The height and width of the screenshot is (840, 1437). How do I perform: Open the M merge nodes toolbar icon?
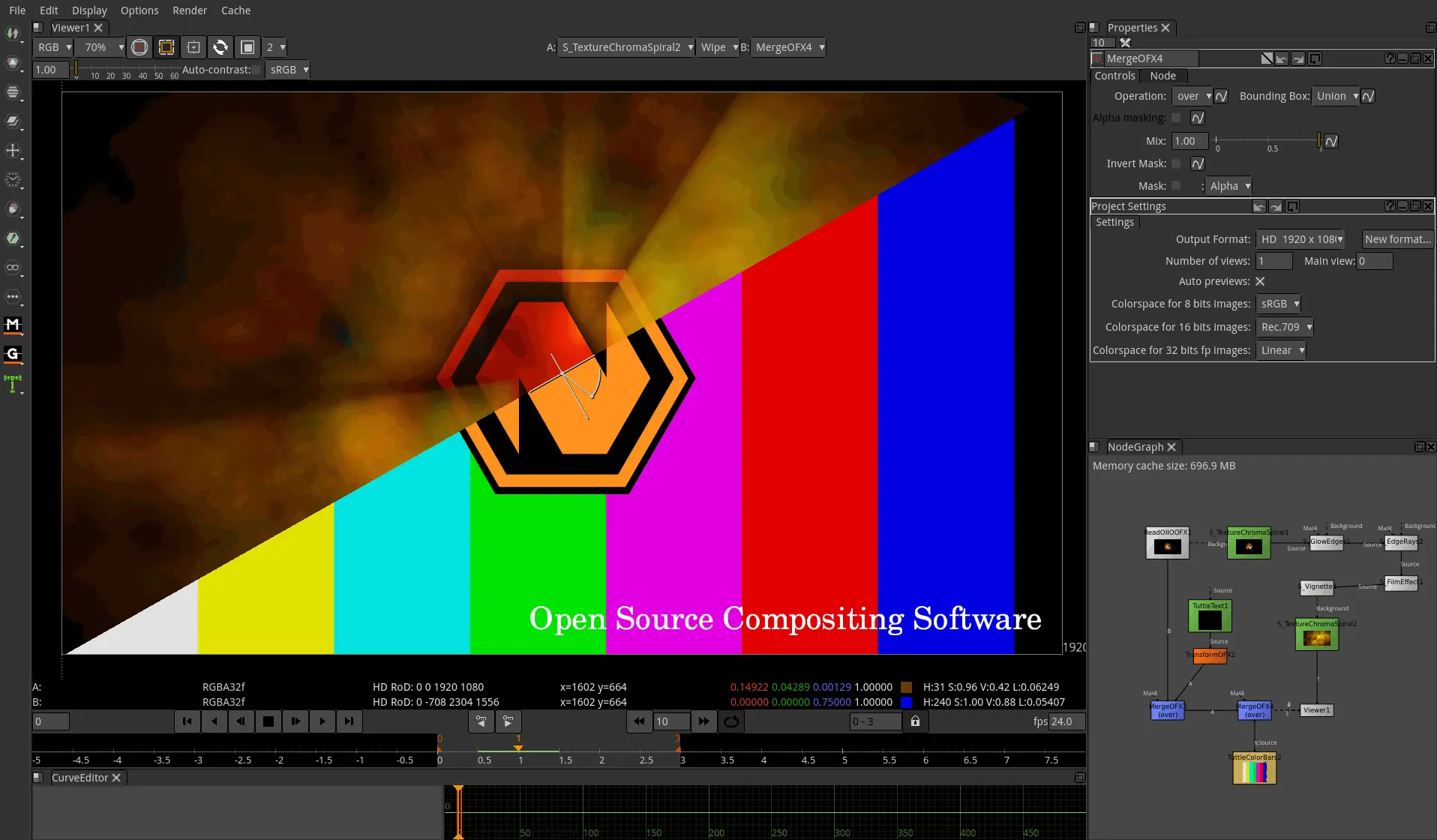(x=13, y=325)
